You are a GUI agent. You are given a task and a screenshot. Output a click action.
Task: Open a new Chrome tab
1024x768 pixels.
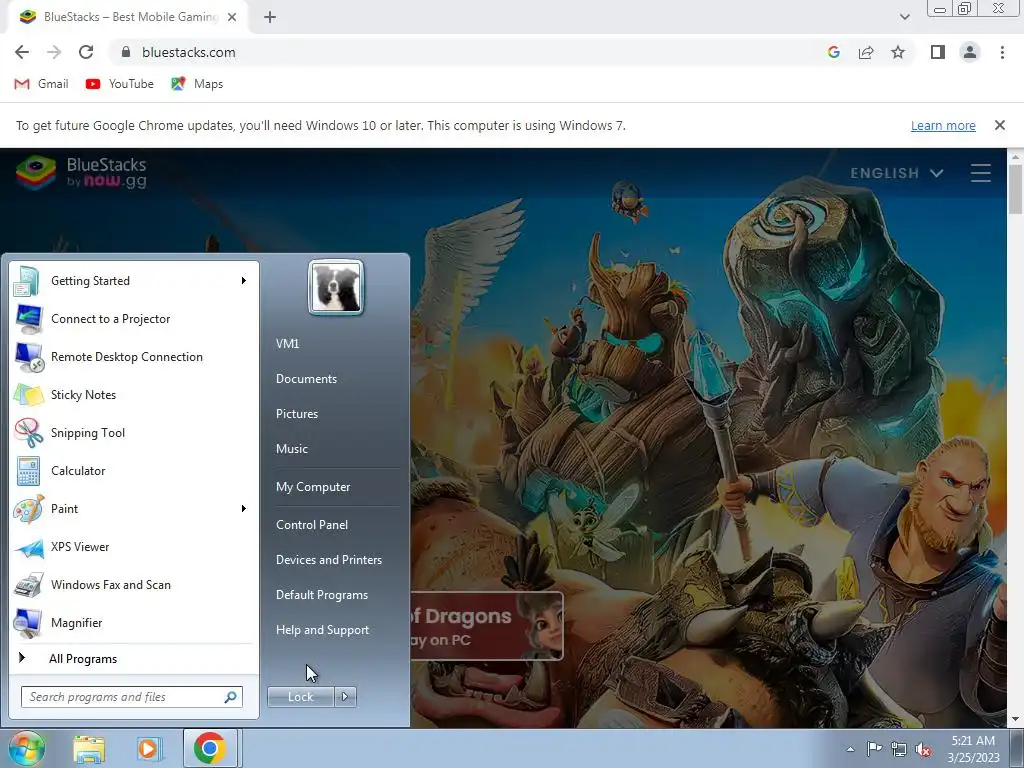[270, 17]
